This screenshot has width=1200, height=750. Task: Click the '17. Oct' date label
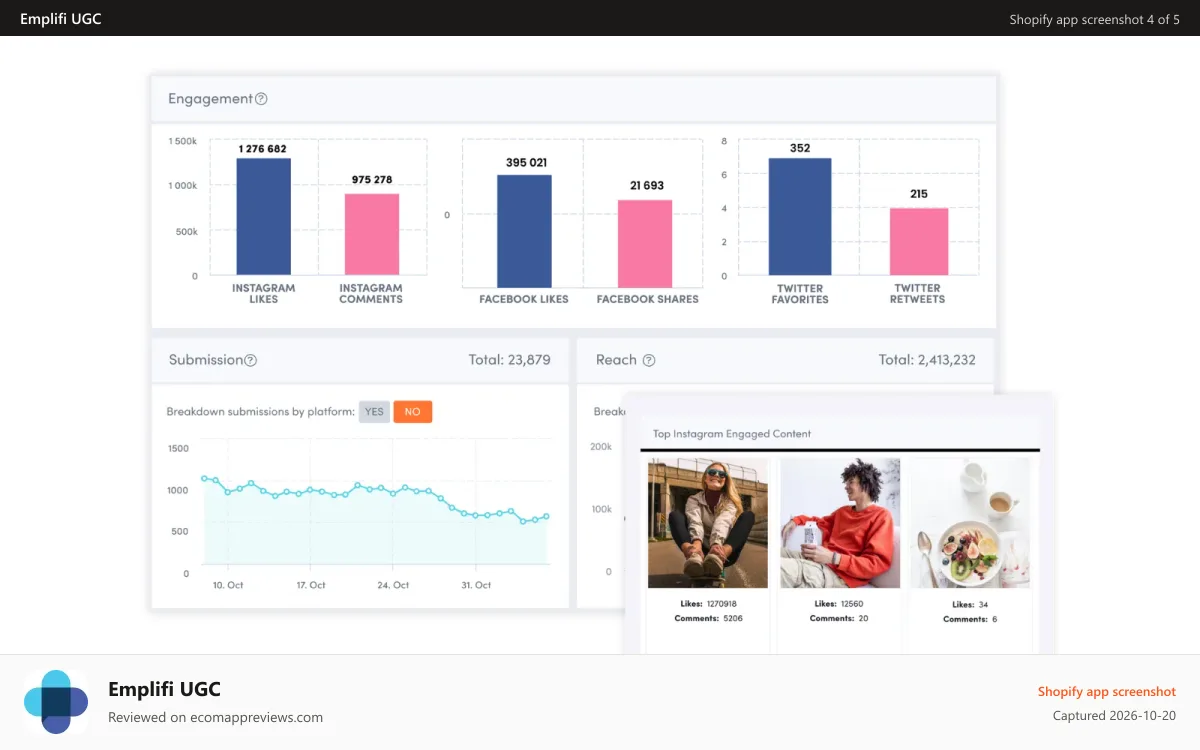pyautogui.click(x=311, y=585)
